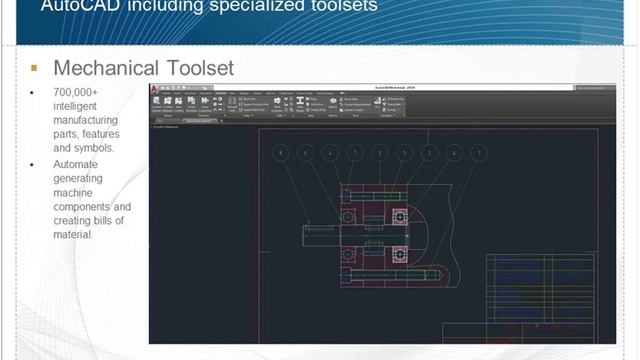
Task: Open the red AutoCAD application menu logo
Action: tap(154, 88)
